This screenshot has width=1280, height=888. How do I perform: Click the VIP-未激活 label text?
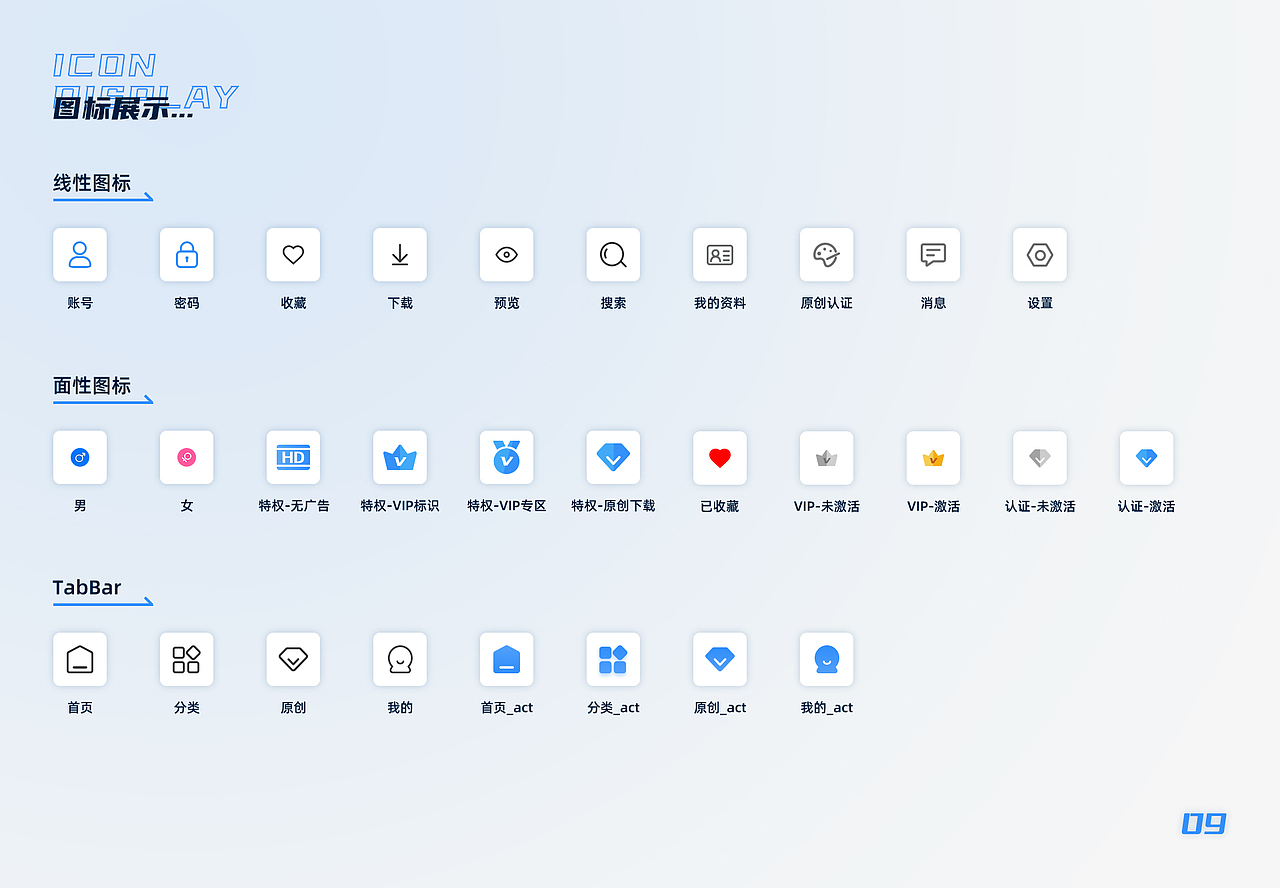827,506
